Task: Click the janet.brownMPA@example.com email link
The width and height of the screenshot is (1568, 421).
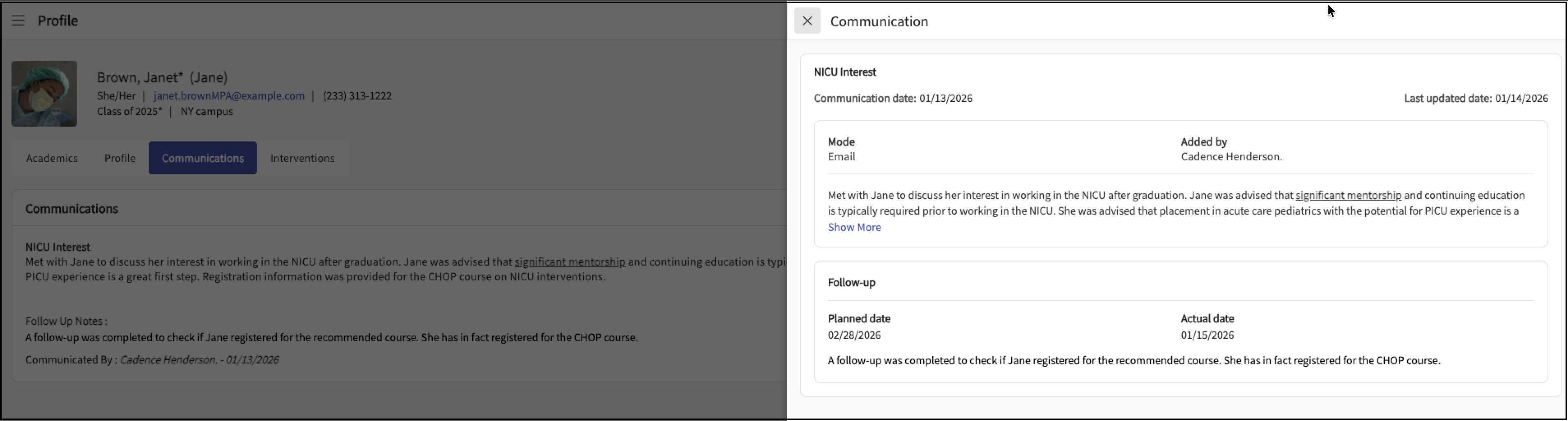Action: tap(229, 96)
